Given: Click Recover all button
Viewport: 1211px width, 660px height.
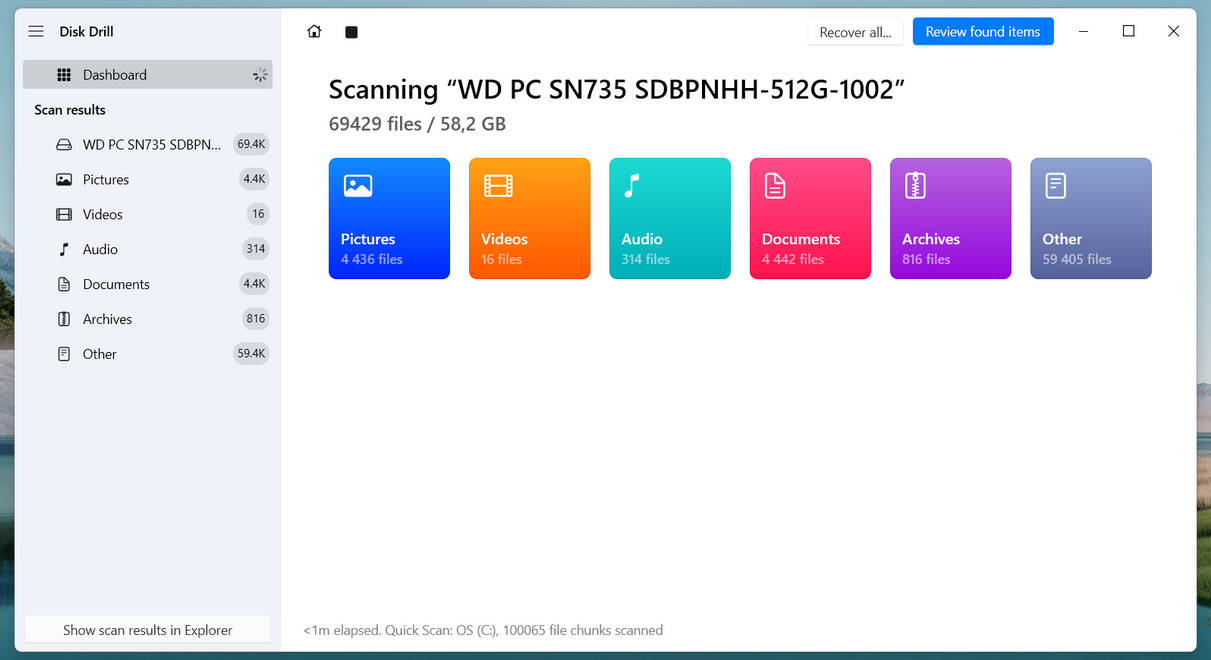Looking at the screenshot, I should [855, 32].
